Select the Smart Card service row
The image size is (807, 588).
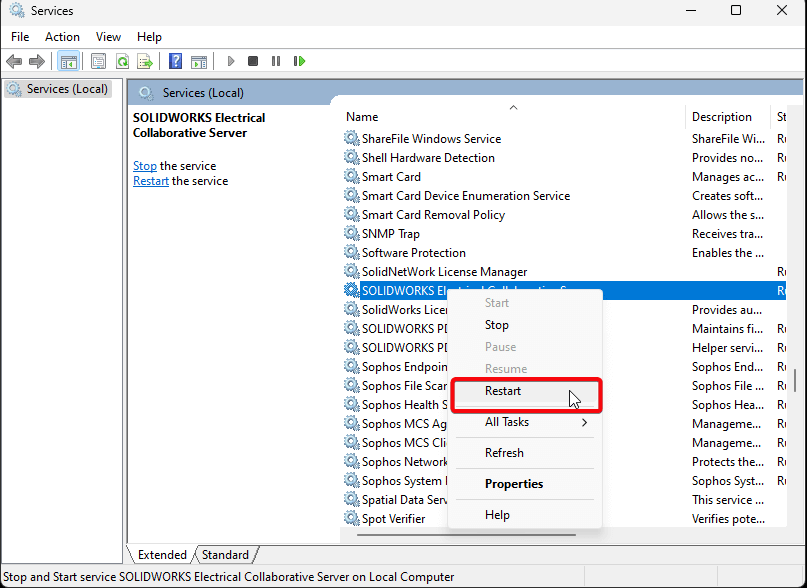(563, 177)
